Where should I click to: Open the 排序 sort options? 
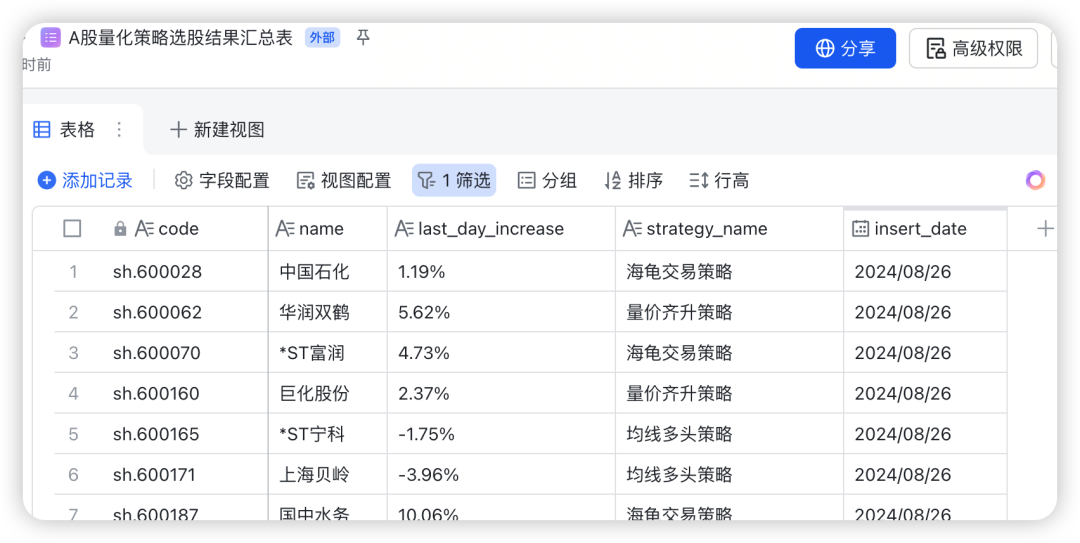(633, 181)
